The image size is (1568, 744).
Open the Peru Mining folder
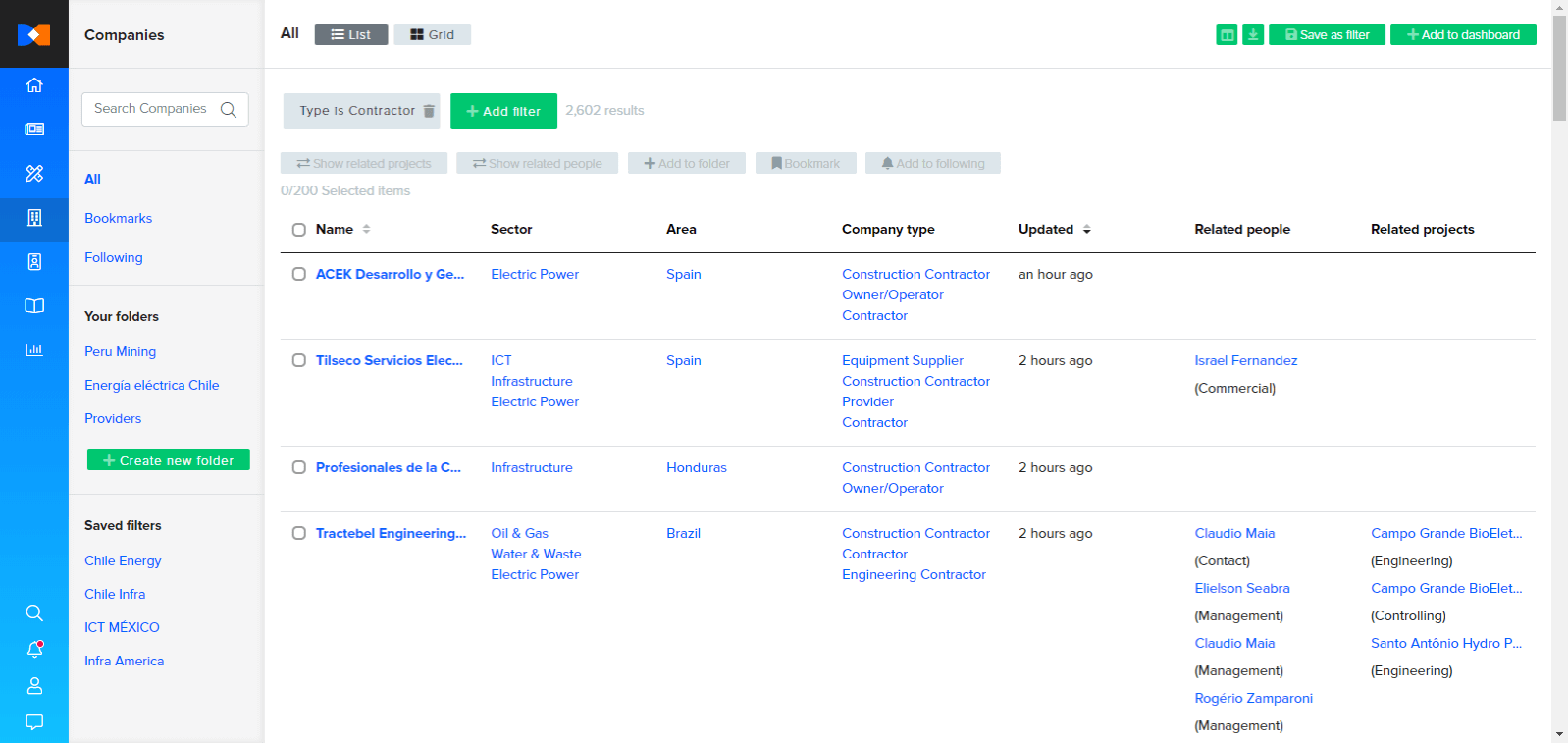121,351
